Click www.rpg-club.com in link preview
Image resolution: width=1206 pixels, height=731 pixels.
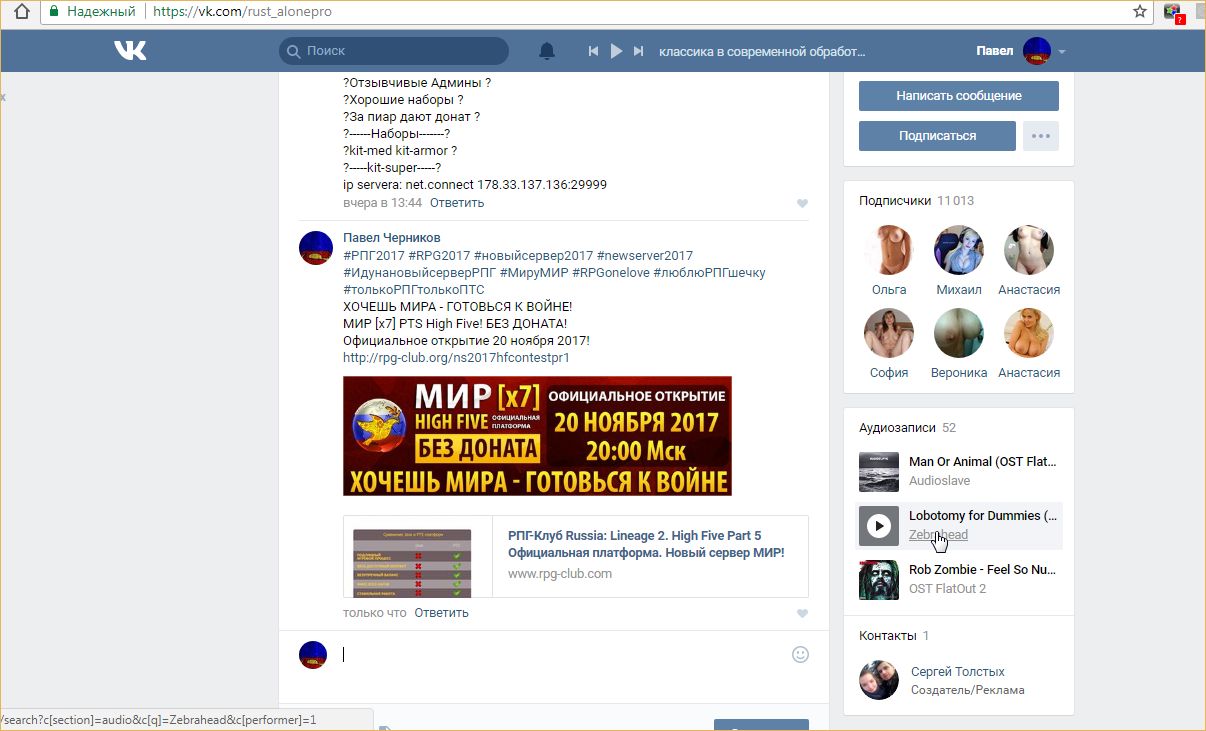[560, 574]
